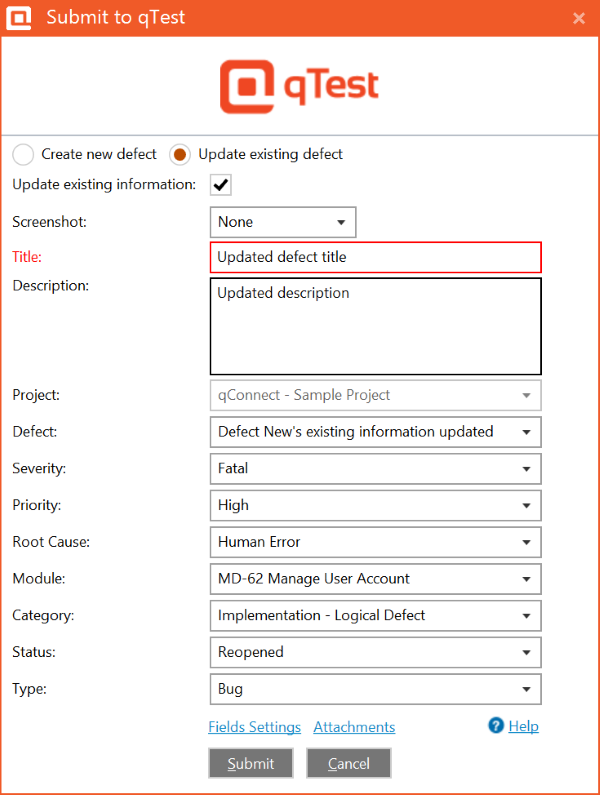Image resolution: width=600 pixels, height=795 pixels.
Task: Click the Status: label
Action: coord(34,652)
